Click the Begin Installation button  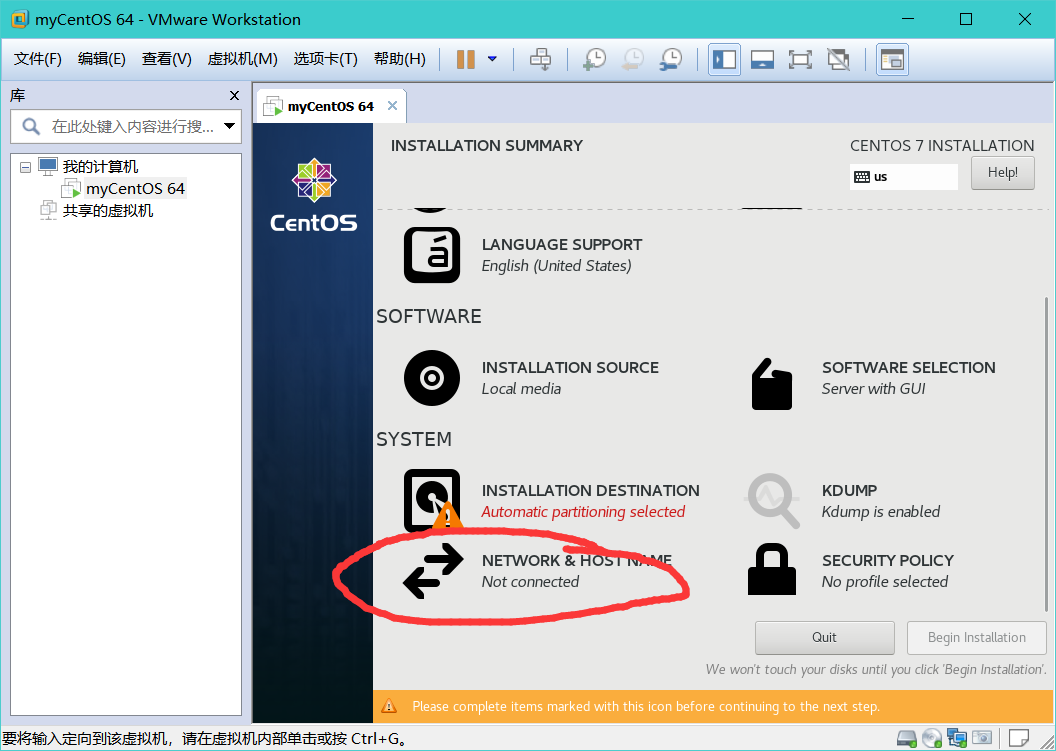[977, 638]
